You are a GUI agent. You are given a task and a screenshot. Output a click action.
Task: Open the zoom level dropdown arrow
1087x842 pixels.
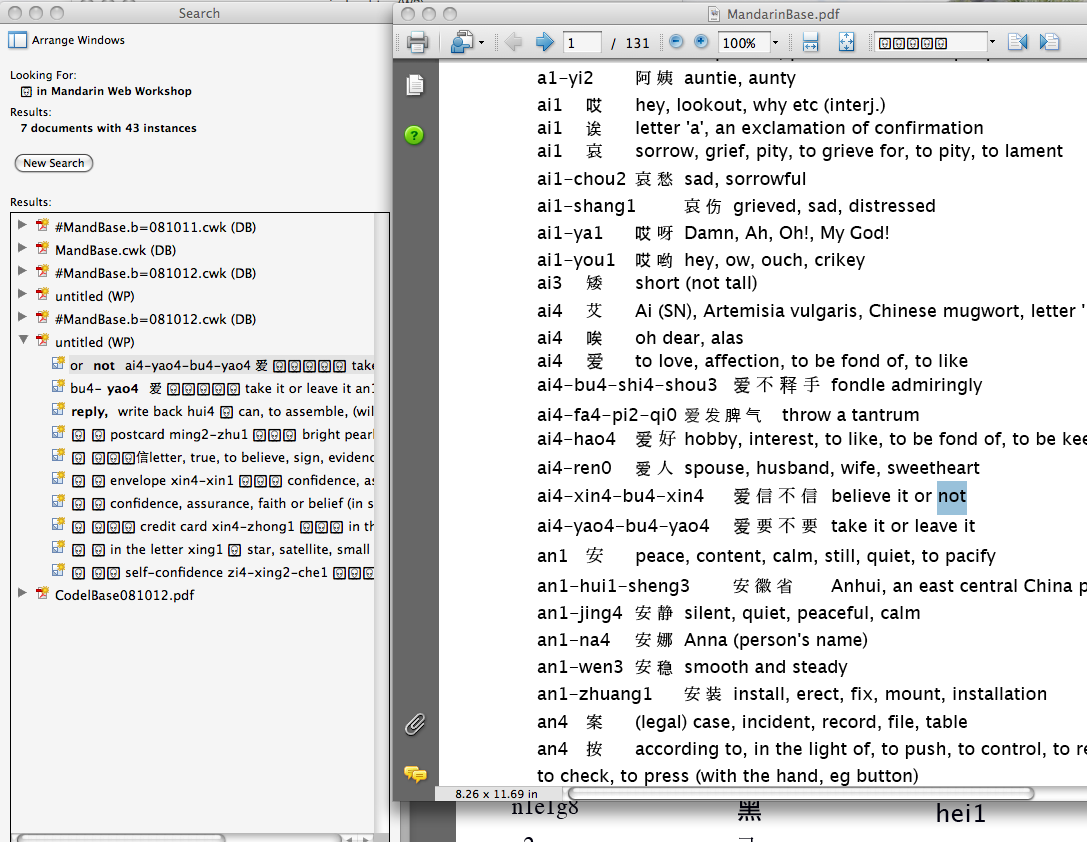click(x=776, y=43)
